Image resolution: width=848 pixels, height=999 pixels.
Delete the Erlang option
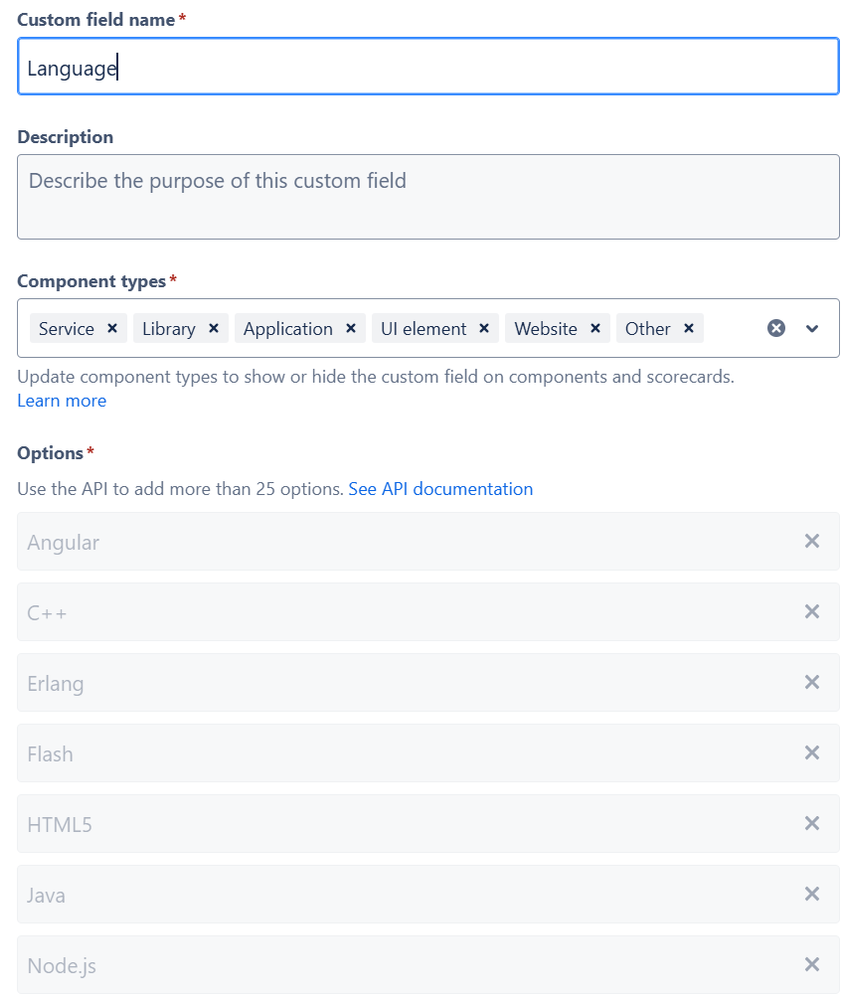(812, 682)
